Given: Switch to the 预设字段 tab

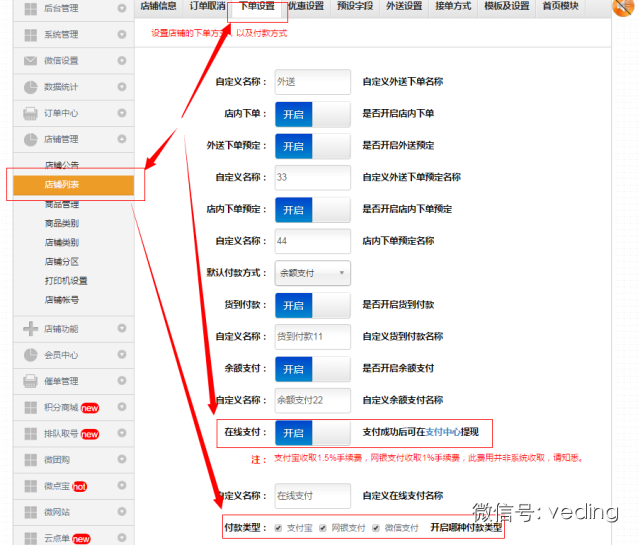Looking at the screenshot, I should point(355,7).
